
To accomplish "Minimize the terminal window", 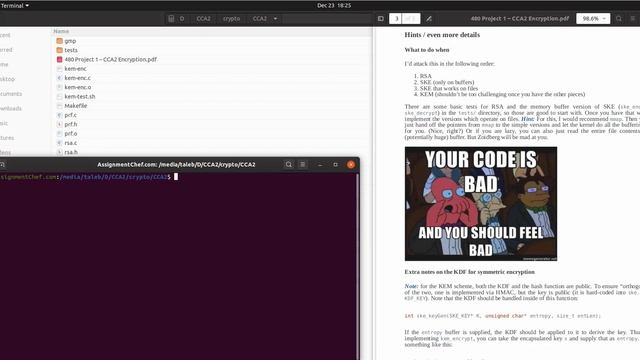I will click(320, 164).
